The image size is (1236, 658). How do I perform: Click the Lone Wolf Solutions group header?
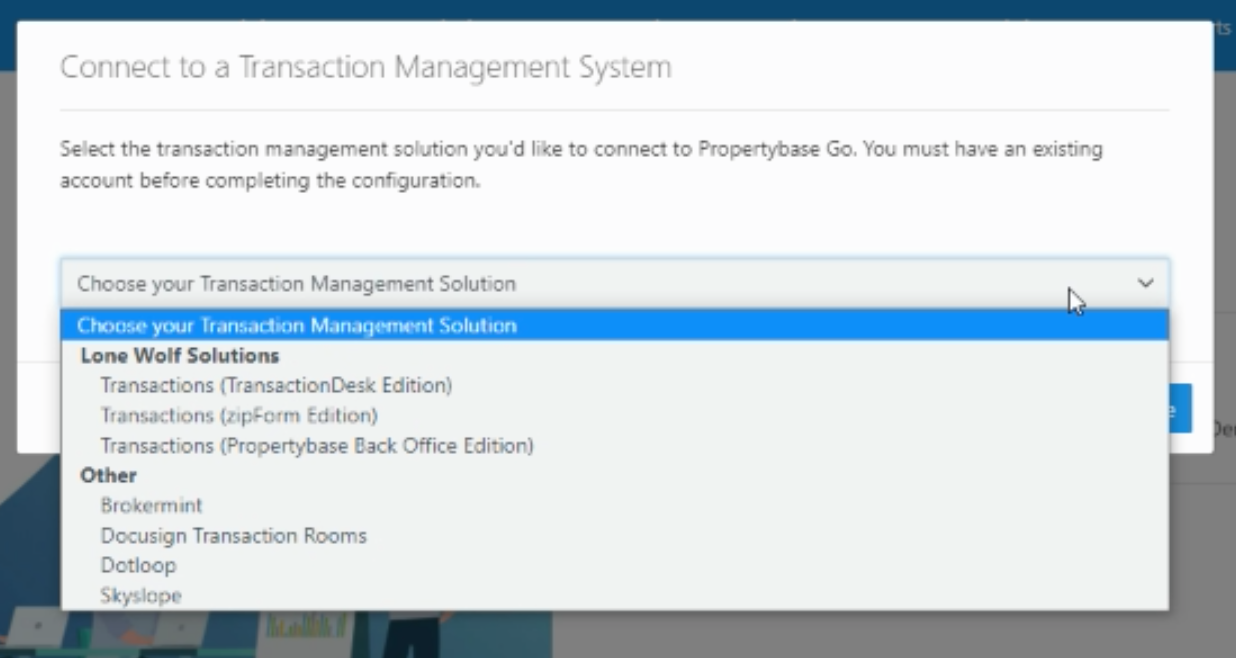179,355
